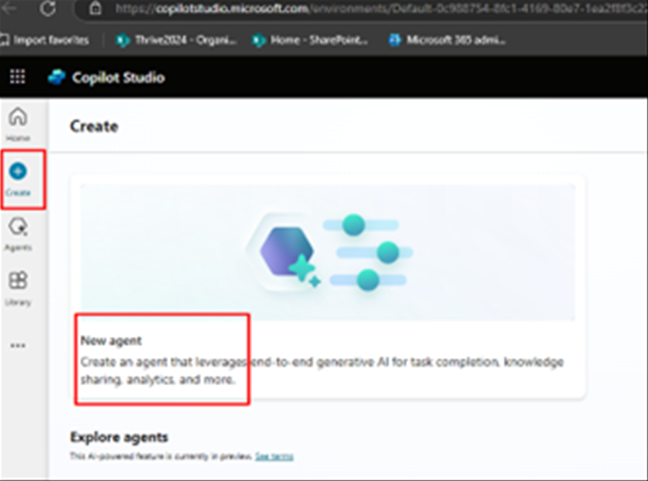Select the New agent card title
Viewport: 648px width, 481px height.
click(111, 341)
